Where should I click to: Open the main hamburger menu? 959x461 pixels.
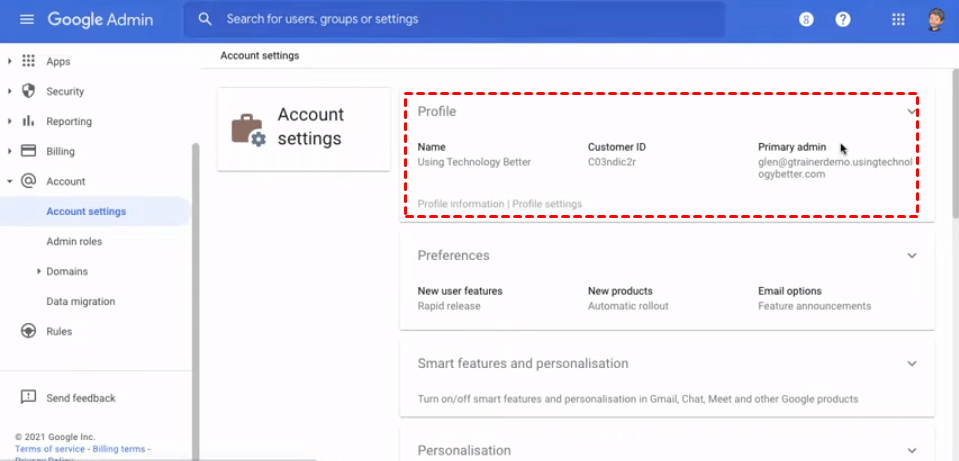(x=27, y=20)
